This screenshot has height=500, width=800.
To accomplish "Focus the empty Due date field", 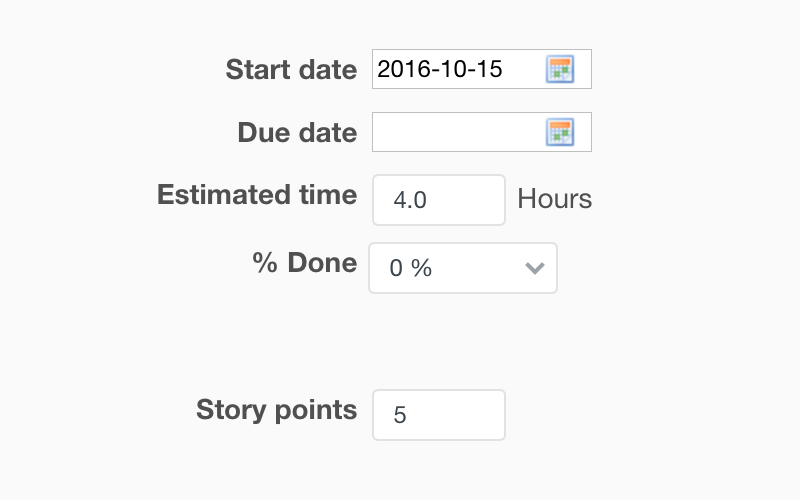I will coord(457,132).
